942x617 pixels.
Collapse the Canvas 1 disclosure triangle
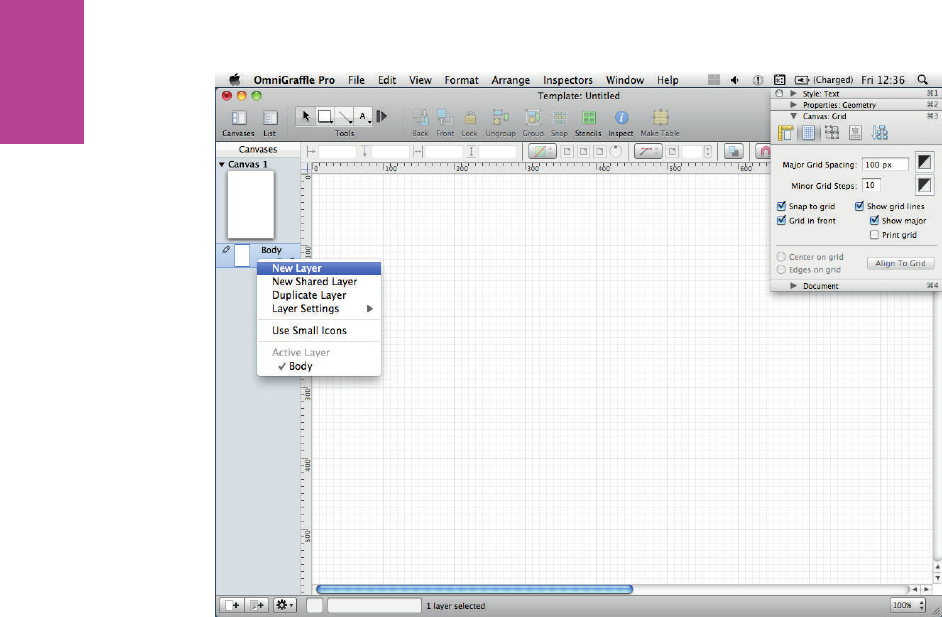click(222, 164)
